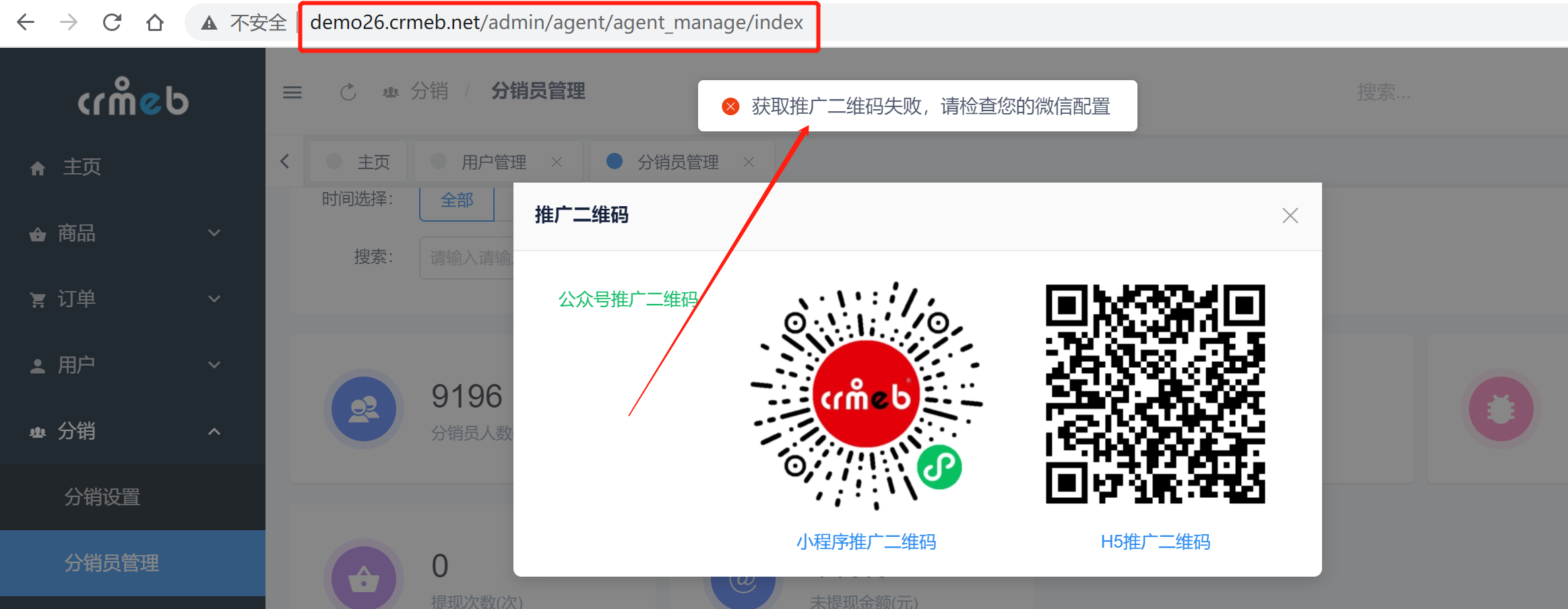Image resolution: width=1568 pixels, height=609 pixels.
Task: Click 分销员管理 breadcrumb title
Action: (x=538, y=91)
